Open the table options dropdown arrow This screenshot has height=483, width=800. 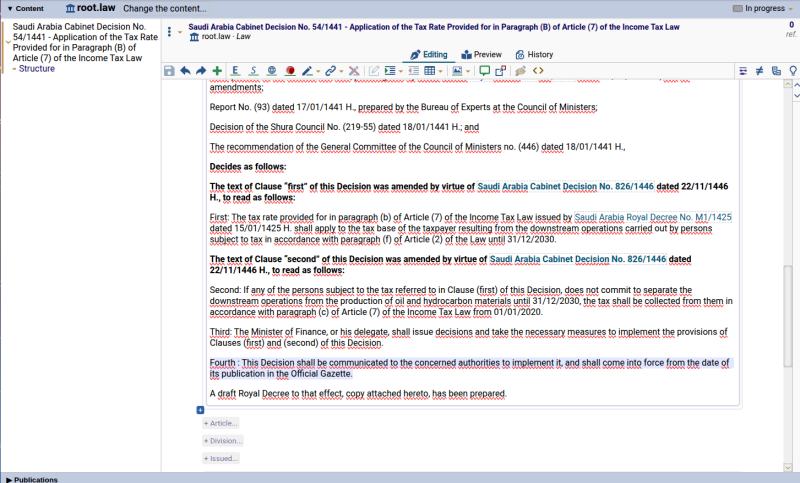(x=441, y=71)
